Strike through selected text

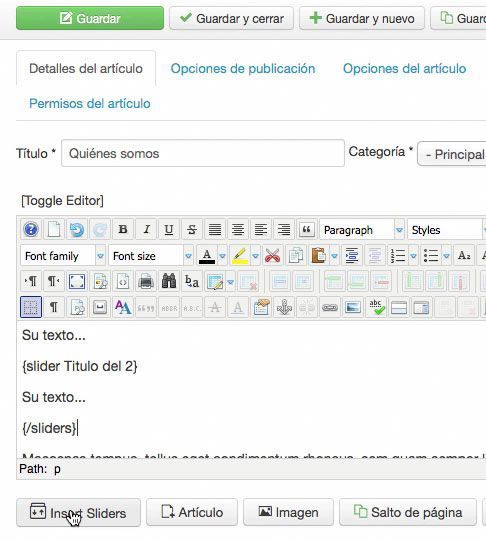tap(192, 229)
